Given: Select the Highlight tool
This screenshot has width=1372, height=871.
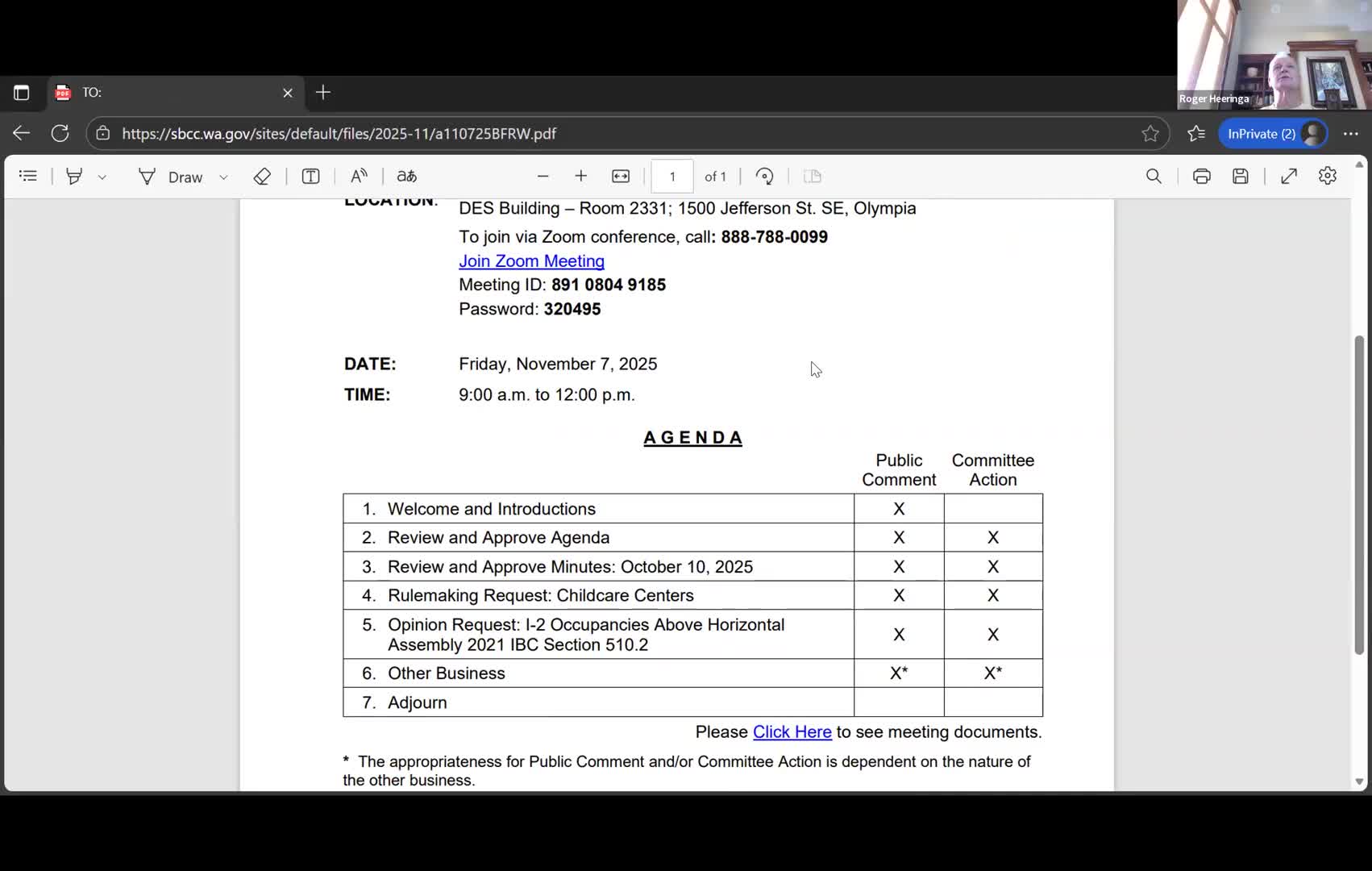Looking at the screenshot, I should (74, 176).
